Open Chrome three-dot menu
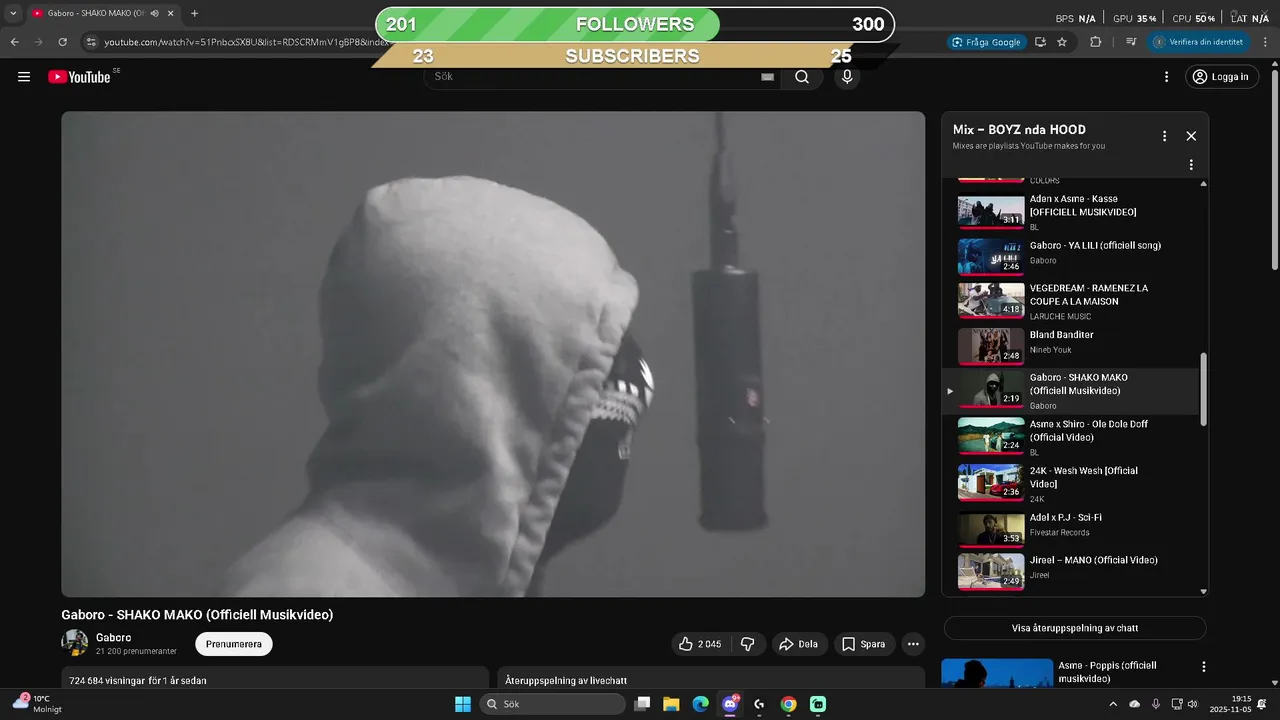This screenshot has height=720, width=1280. [1266, 42]
